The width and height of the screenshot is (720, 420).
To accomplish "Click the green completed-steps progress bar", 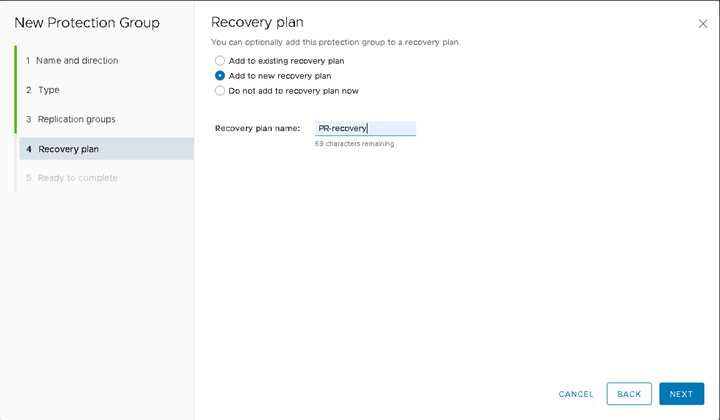I will [16, 90].
